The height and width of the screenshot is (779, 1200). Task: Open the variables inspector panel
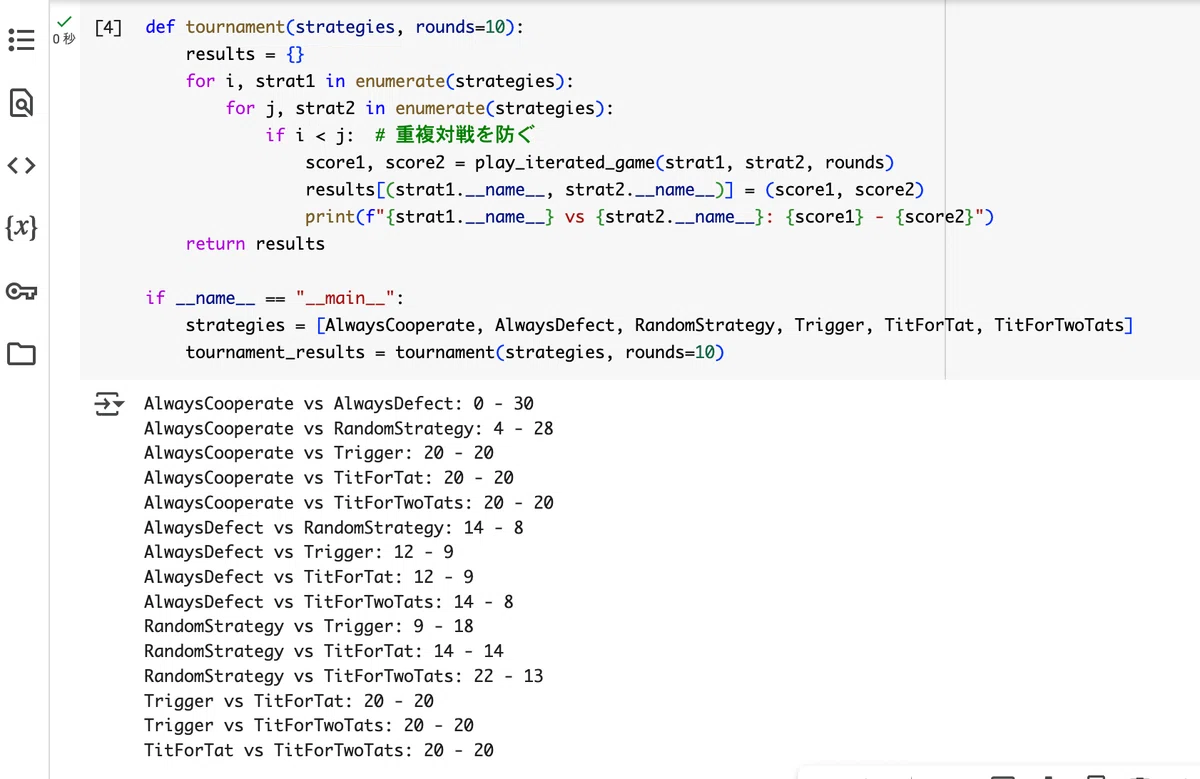click(21, 228)
